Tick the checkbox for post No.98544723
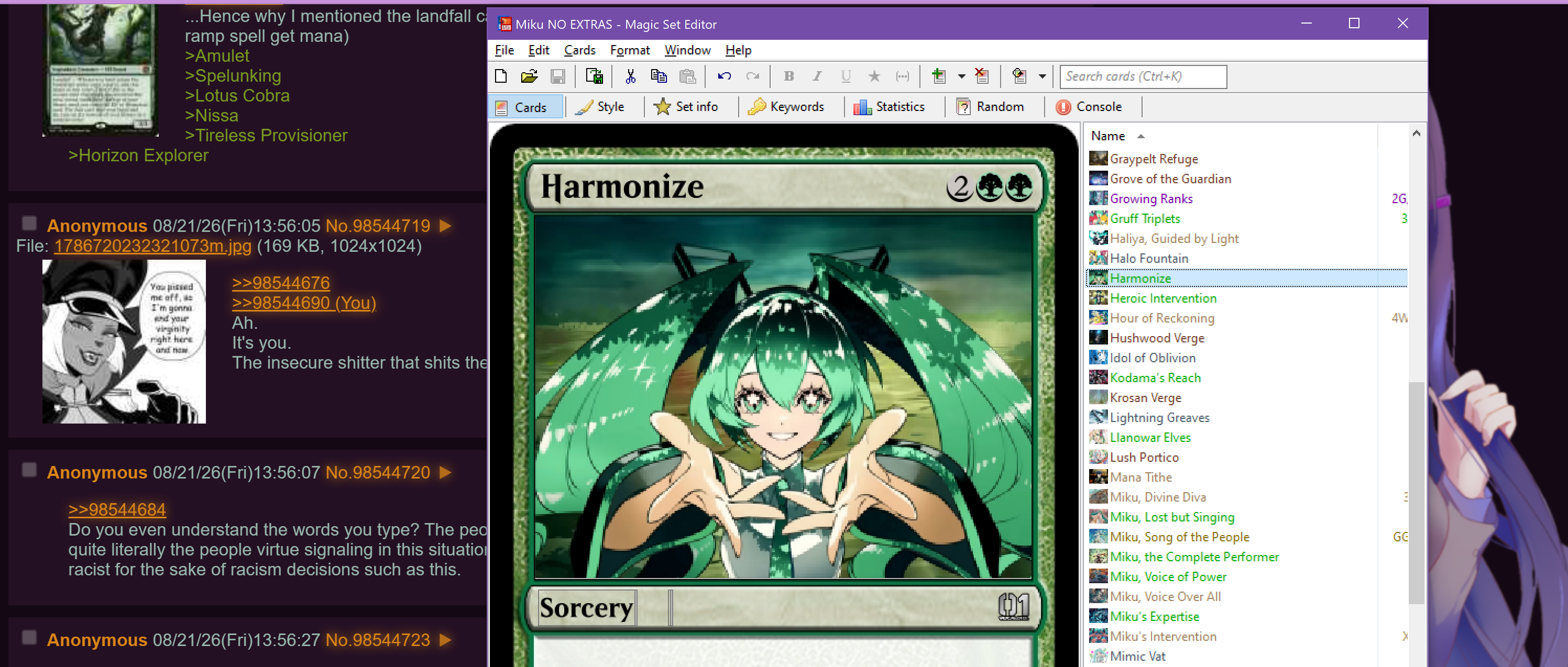The height and width of the screenshot is (667, 1568). coord(29,637)
